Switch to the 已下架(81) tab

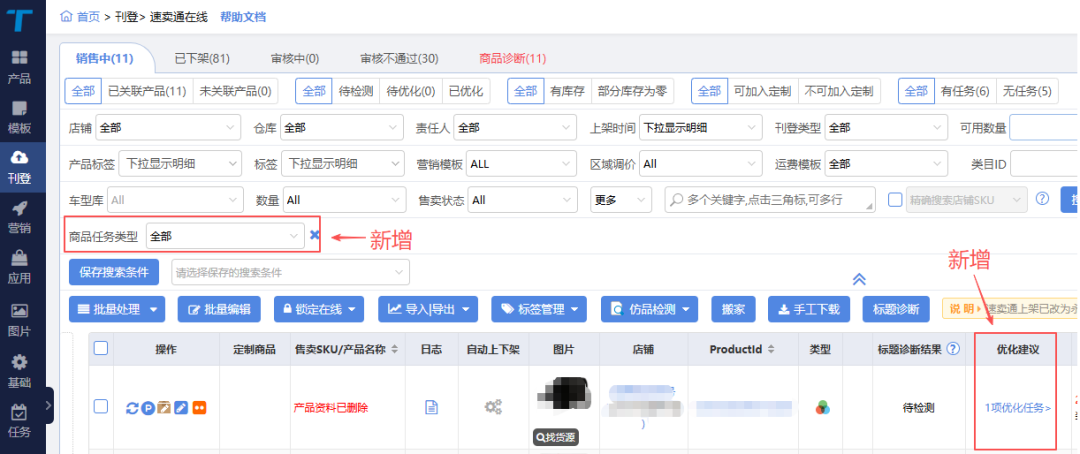tap(202, 58)
